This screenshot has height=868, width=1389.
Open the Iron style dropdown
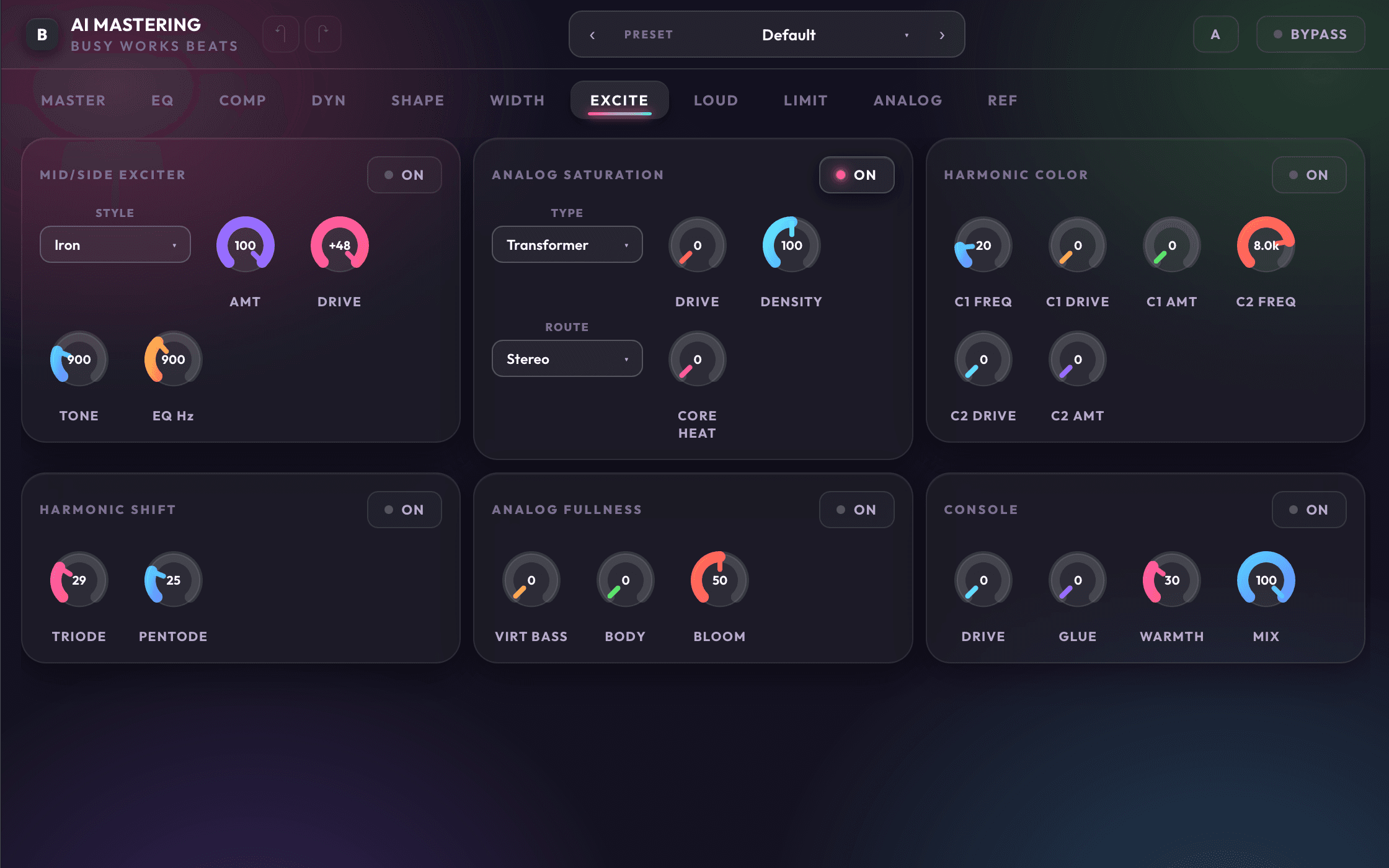(115, 245)
